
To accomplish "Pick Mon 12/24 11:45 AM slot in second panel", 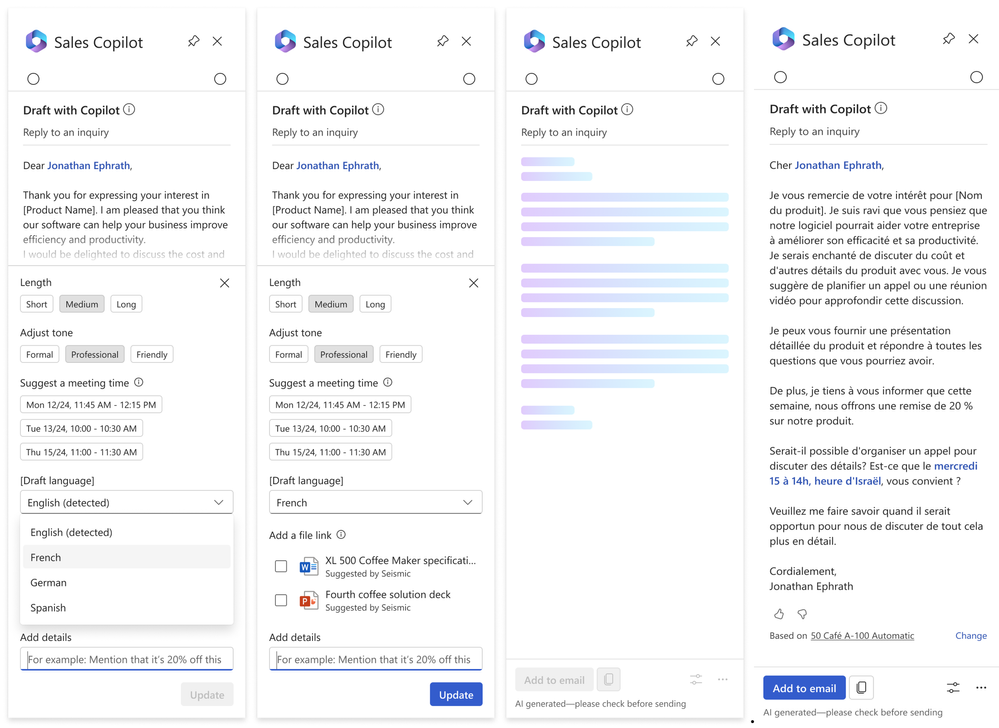I will (x=340, y=405).
